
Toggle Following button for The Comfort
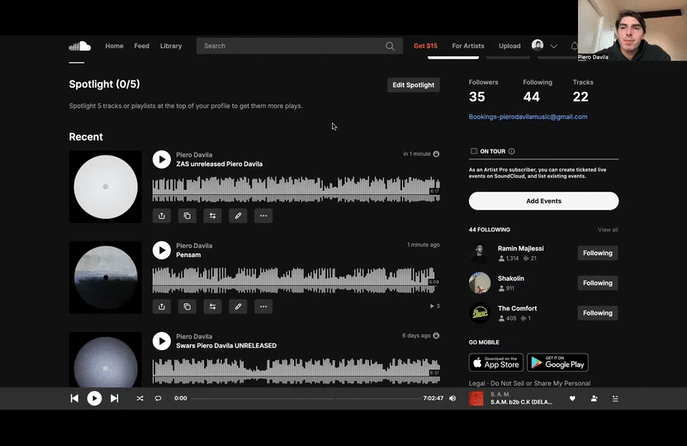pos(598,313)
